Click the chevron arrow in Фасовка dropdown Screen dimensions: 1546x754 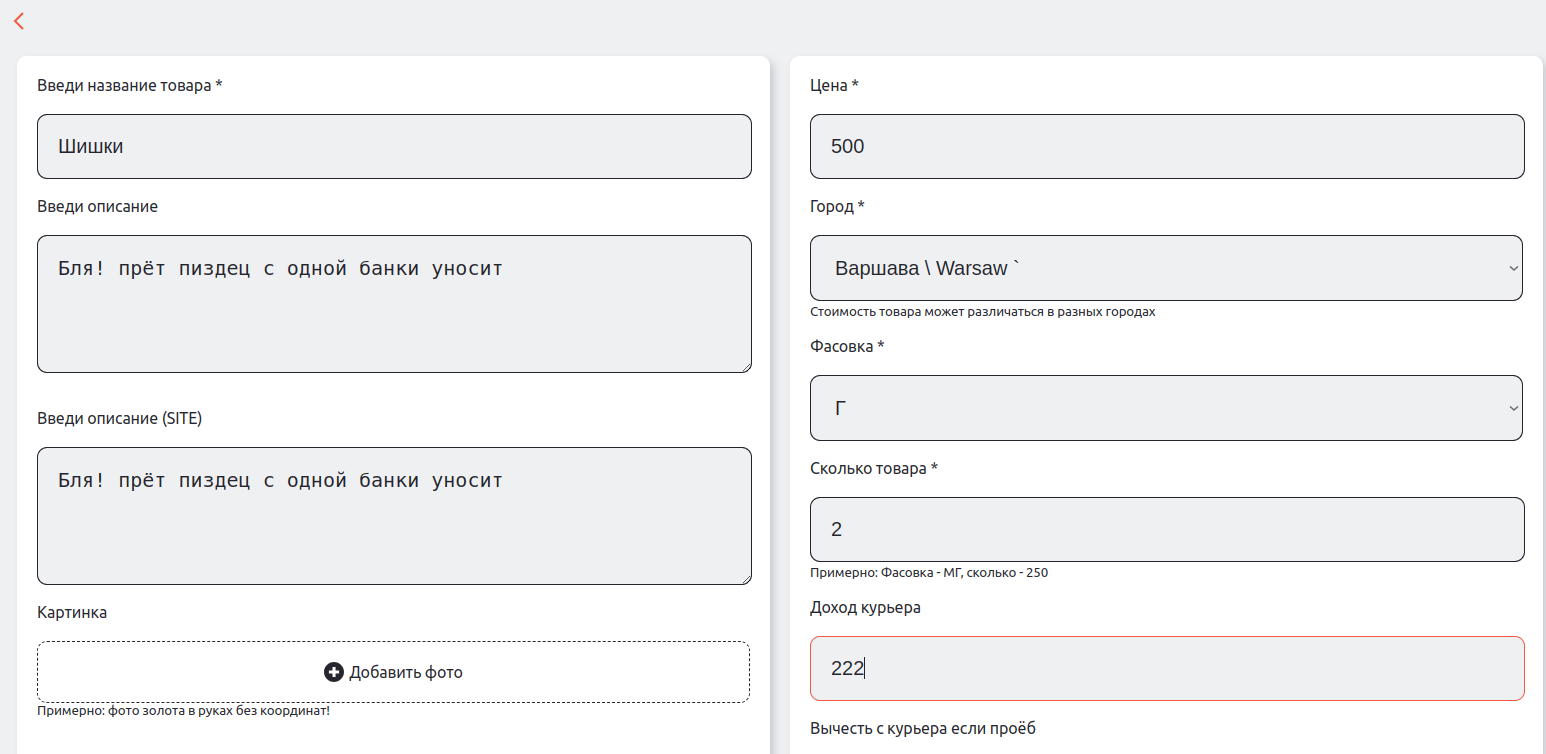pos(1513,408)
